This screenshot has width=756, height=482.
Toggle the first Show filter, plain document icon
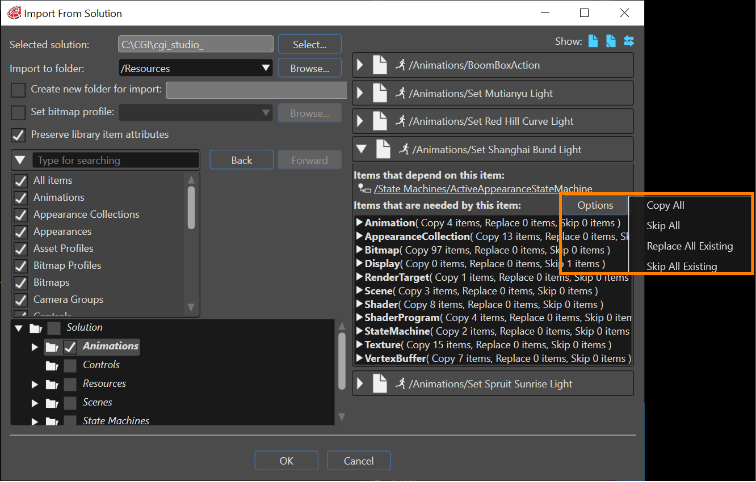[594, 41]
